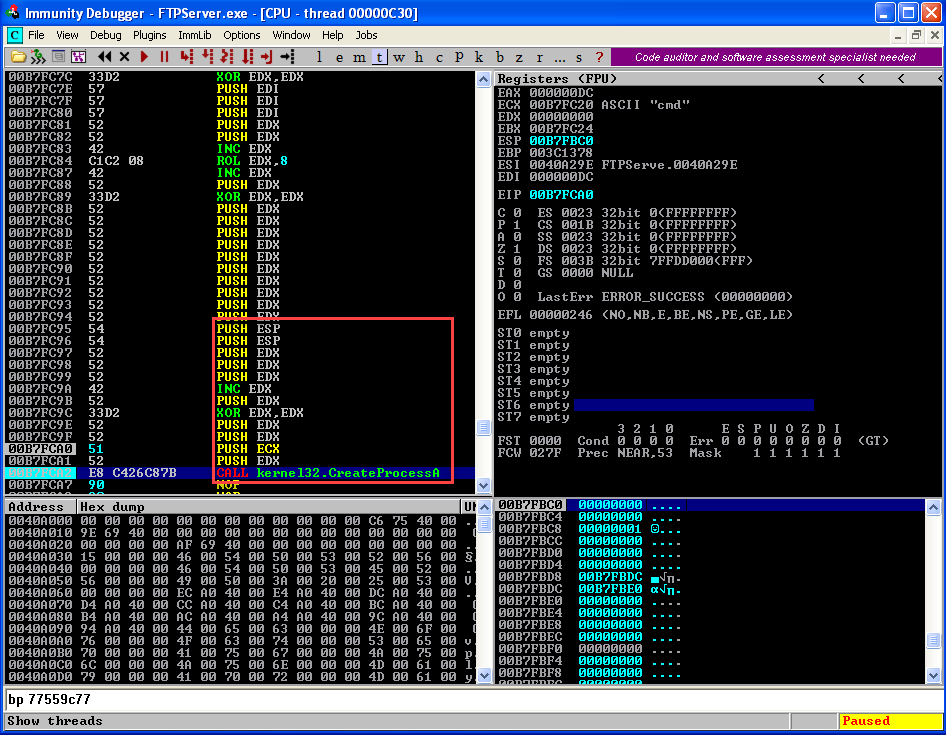Screen dimensions: 946x735
Task: Click the purple code auditor banner
Action: pyautogui.click(x=776, y=57)
